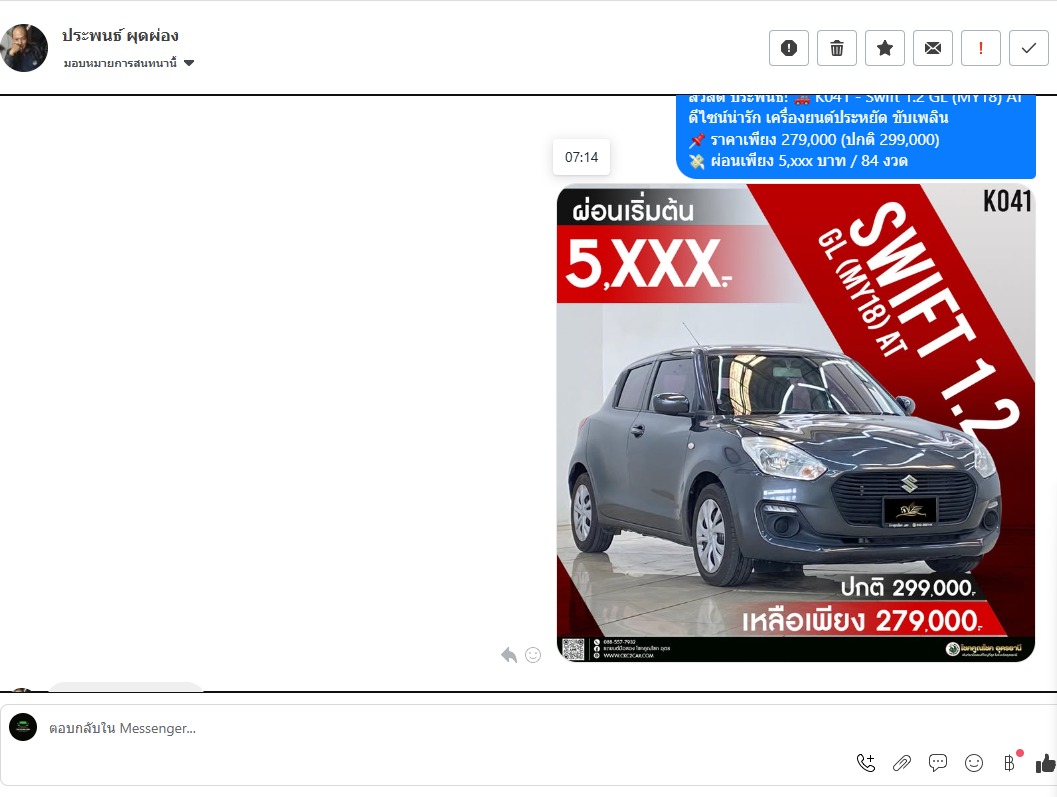Image resolution: width=1057 pixels, height=797 pixels.
Task: Open saved replies speech bubble icon
Action: click(x=938, y=763)
